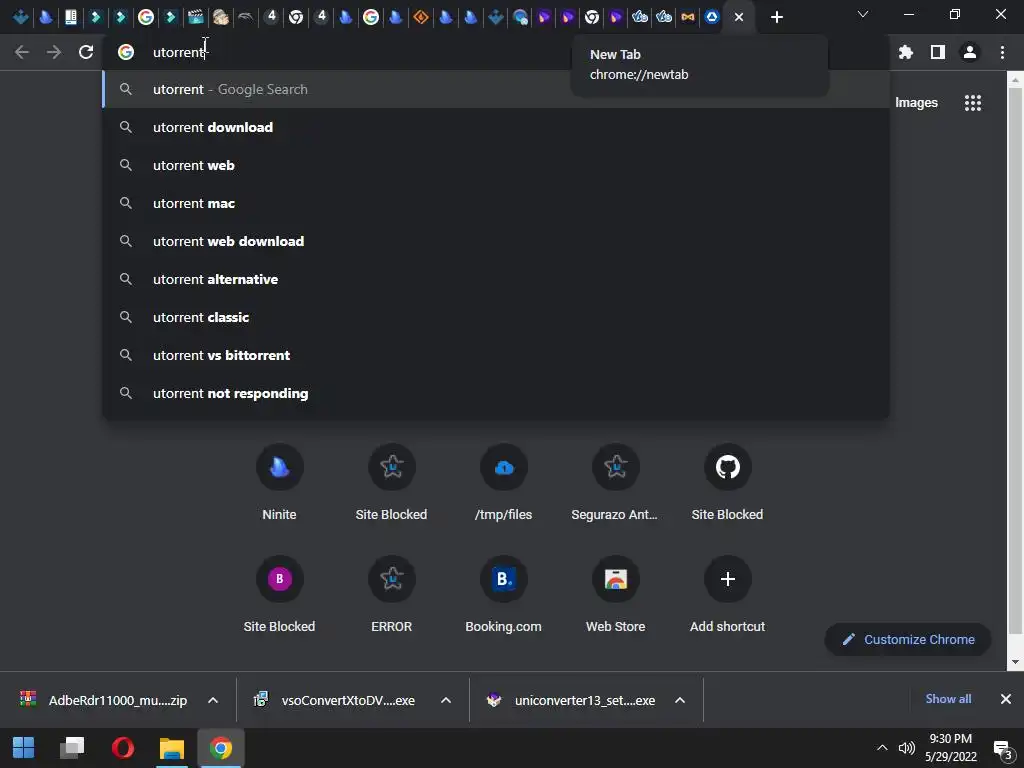Pick the 'utorrent classic' suggestion
The image size is (1024, 768).
pos(496,317)
